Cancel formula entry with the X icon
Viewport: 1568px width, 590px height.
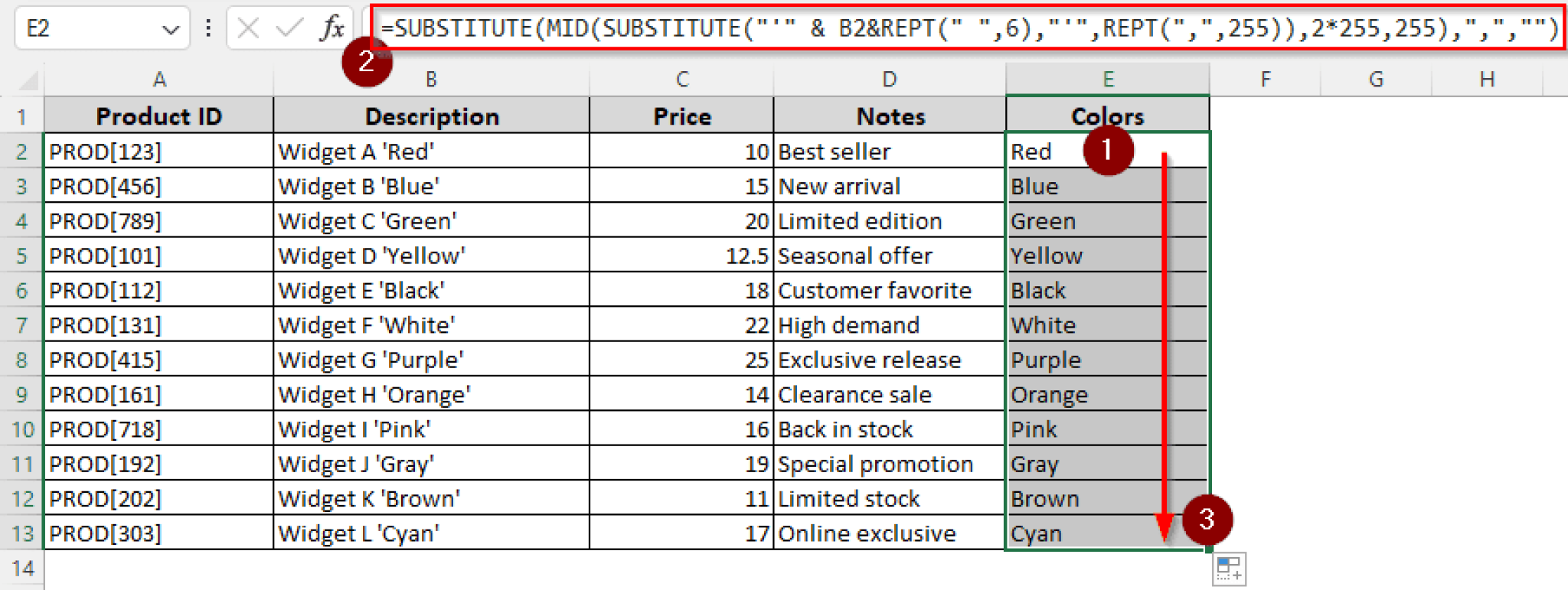tap(248, 28)
